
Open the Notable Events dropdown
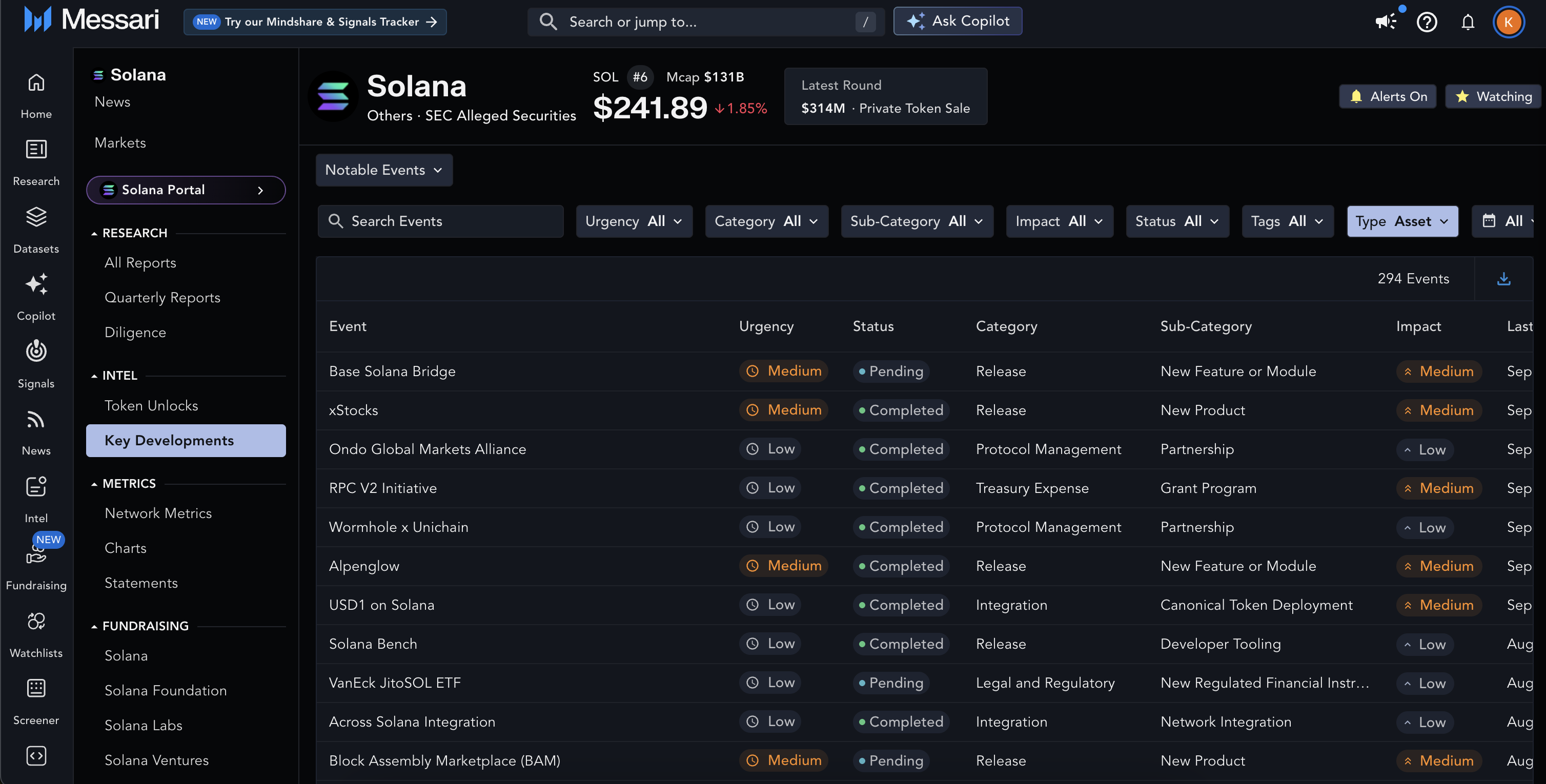[x=384, y=170]
